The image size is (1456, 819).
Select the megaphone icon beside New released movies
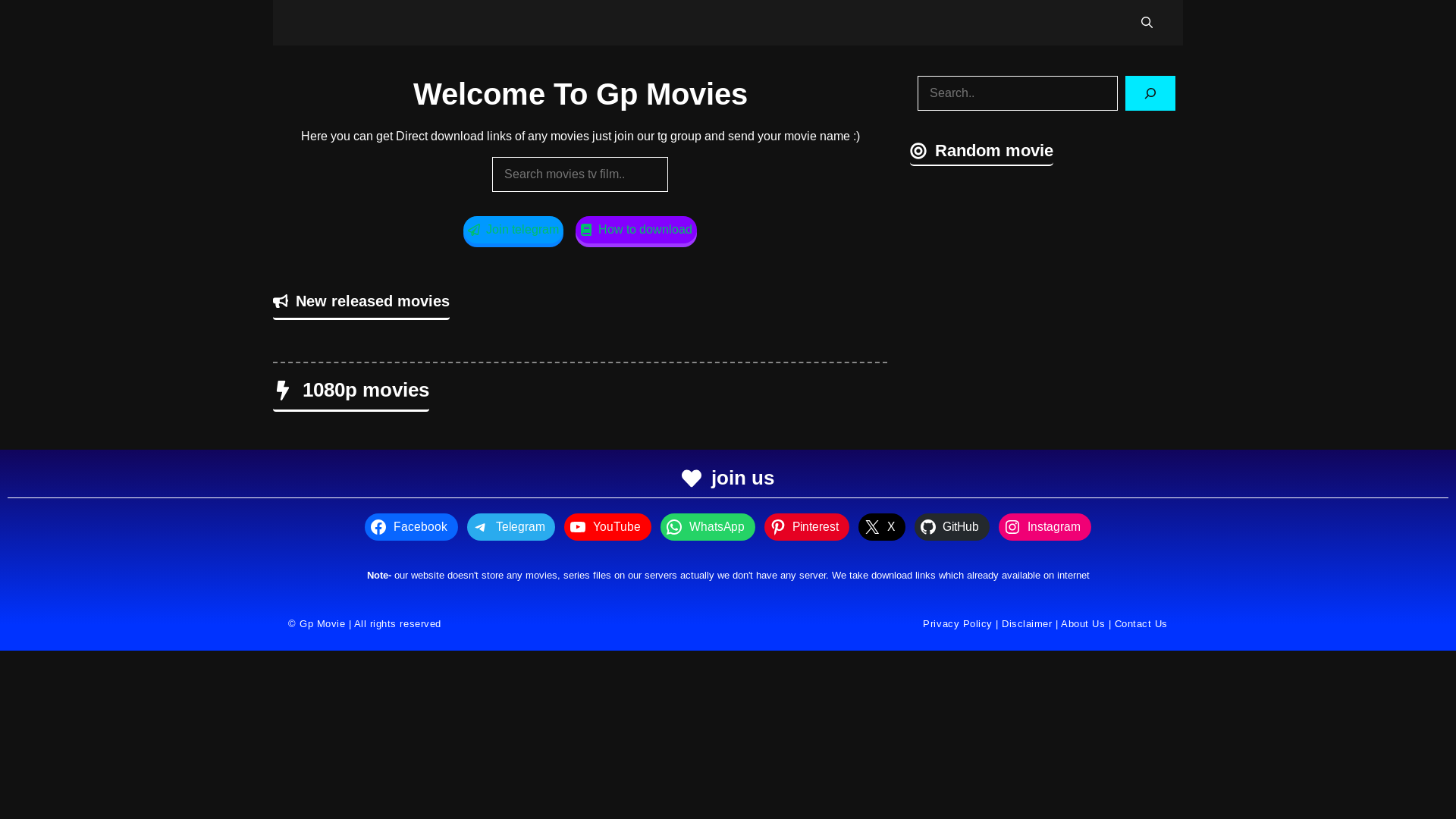[x=281, y=302]
